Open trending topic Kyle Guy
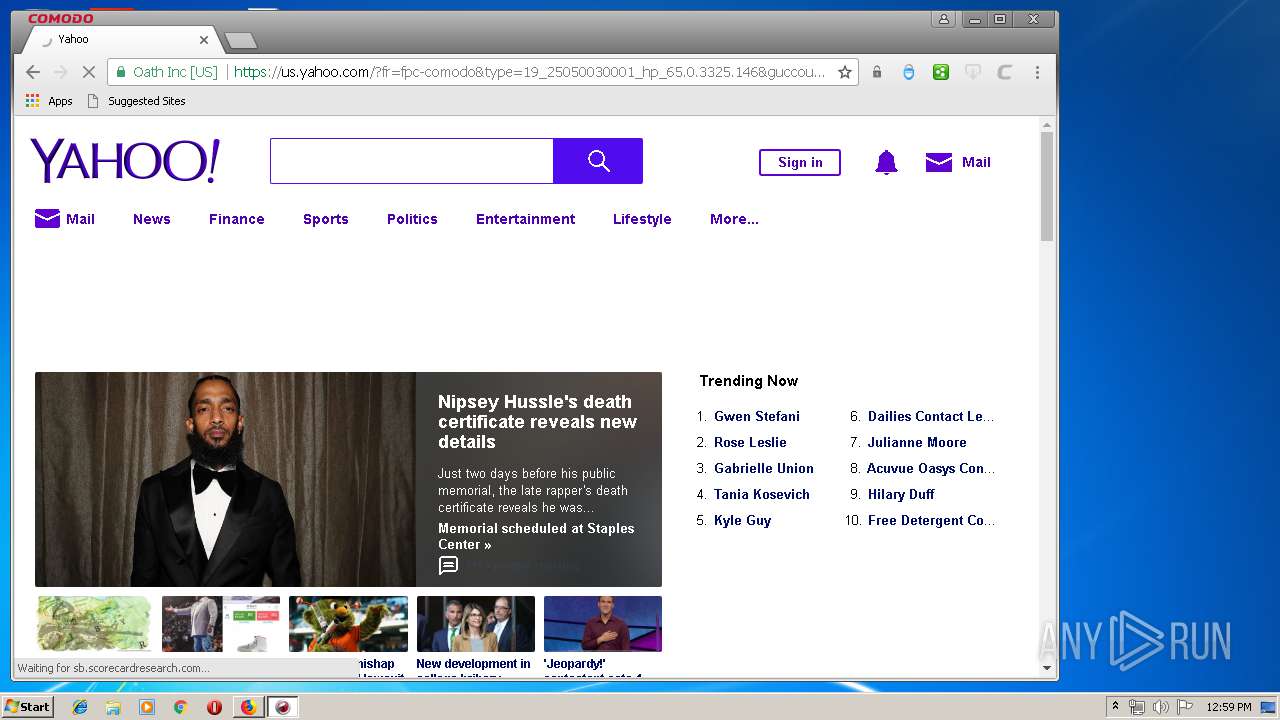Image resolution: width=1280 pixels, height=720 pixels. coord(742,520)
